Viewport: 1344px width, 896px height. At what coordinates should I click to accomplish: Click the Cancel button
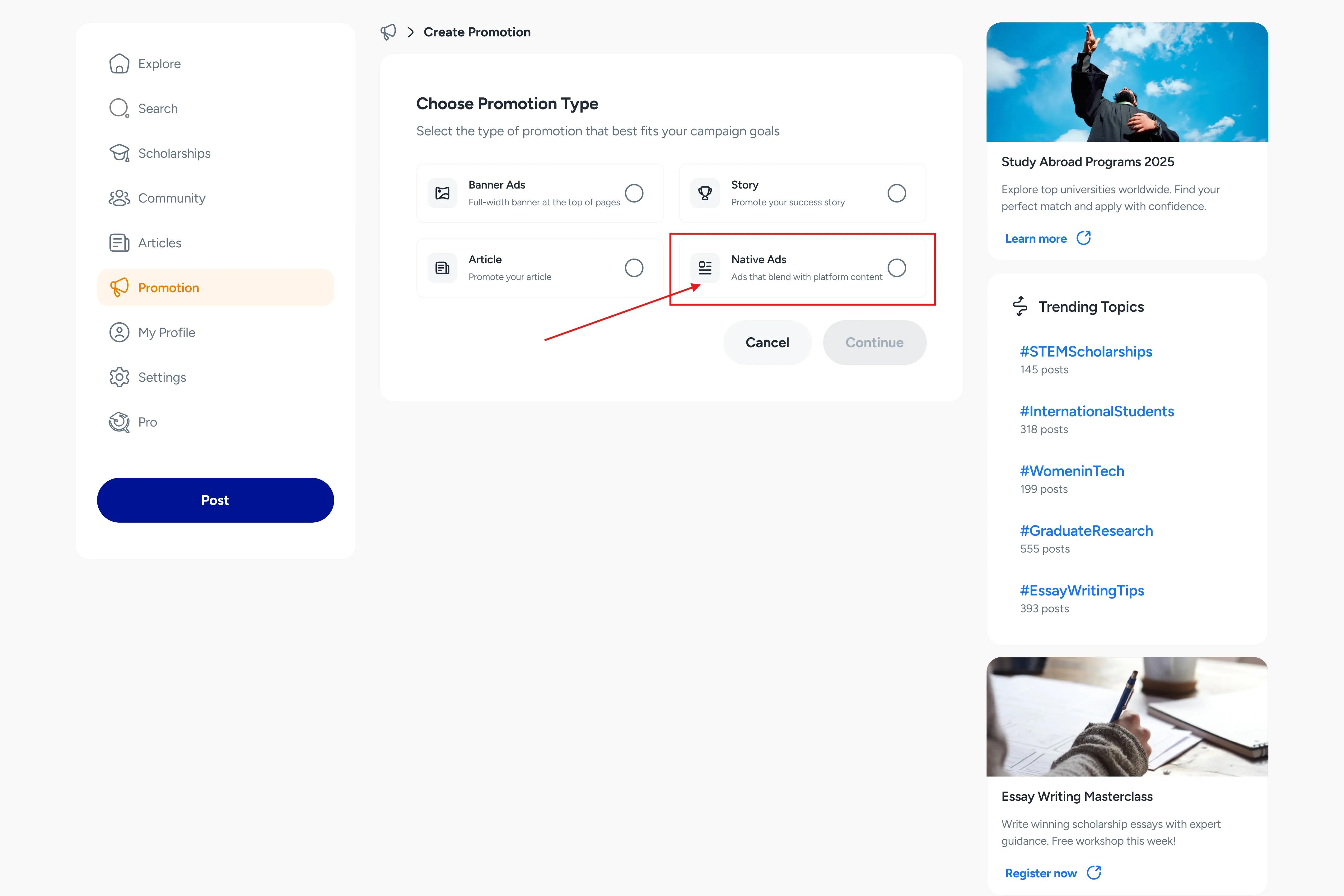tap(767, 342)
